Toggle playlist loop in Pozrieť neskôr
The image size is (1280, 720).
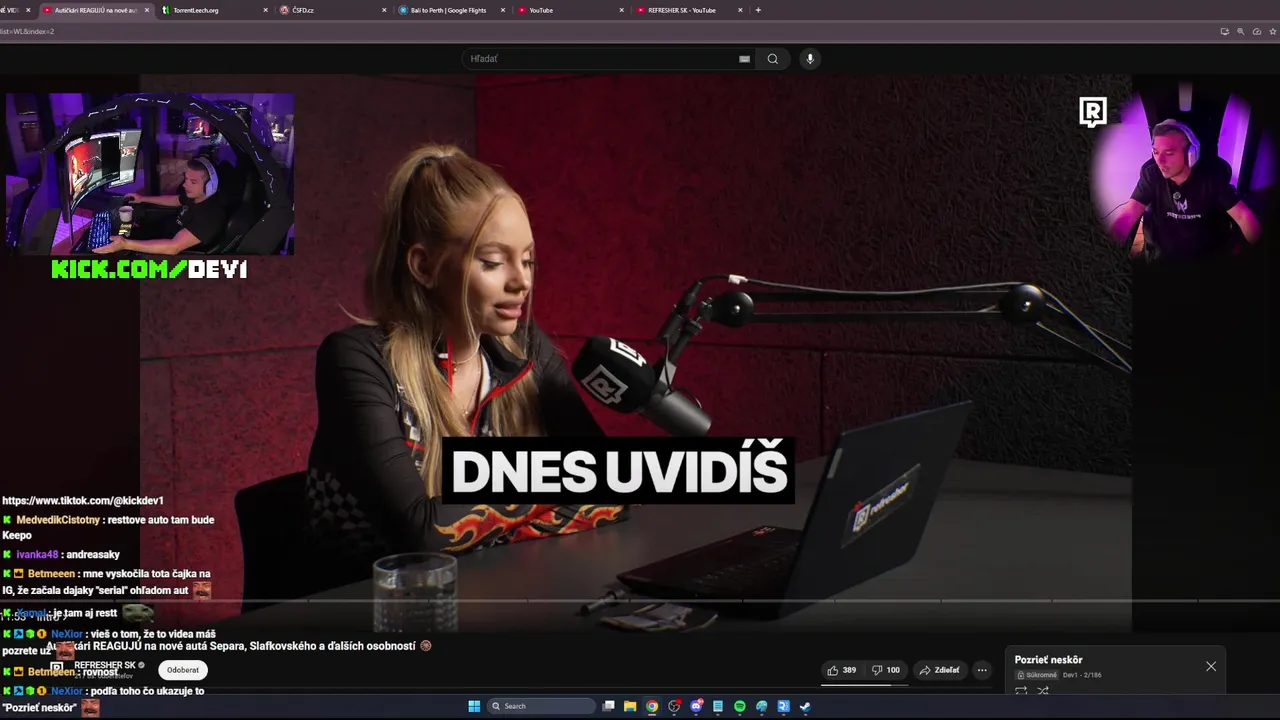[1021, 691]
